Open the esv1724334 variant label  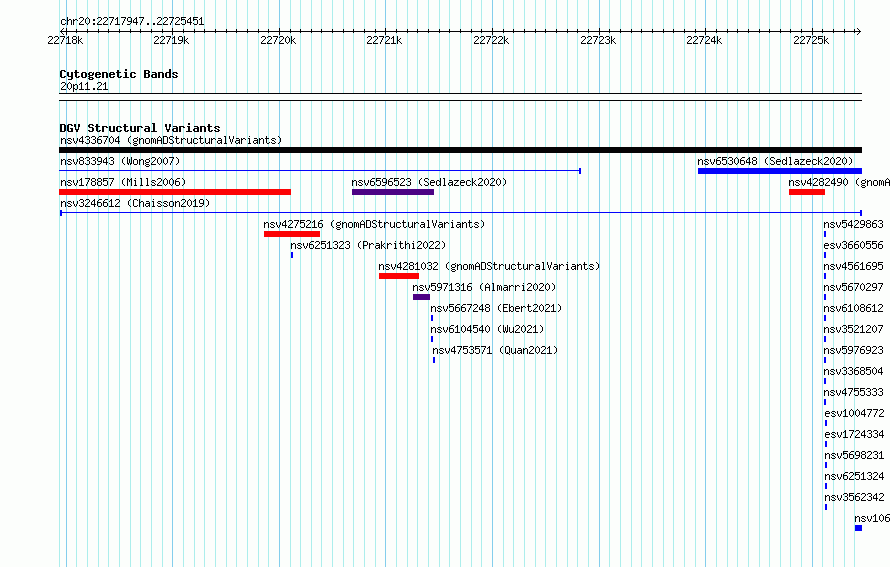[854, 434]
